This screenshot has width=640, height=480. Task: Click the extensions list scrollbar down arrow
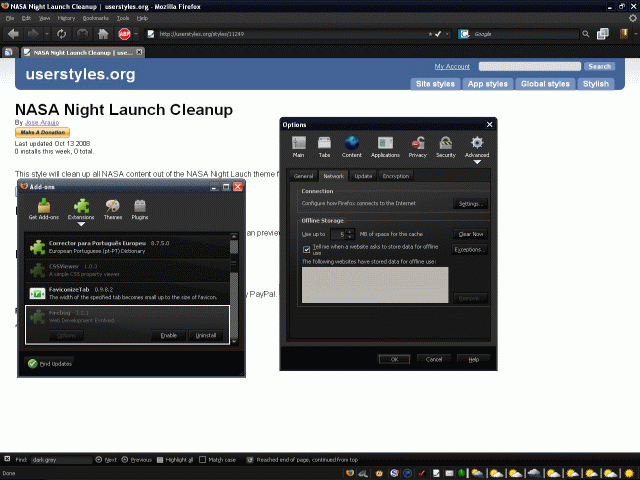coord(234,342)
